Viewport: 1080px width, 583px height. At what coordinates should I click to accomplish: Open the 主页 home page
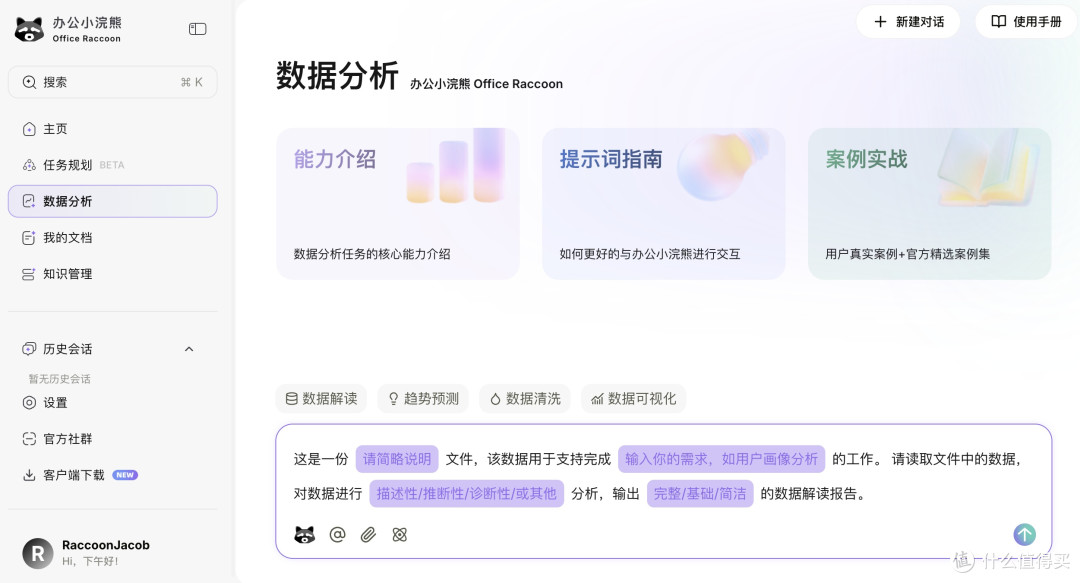tap(113, 129)
